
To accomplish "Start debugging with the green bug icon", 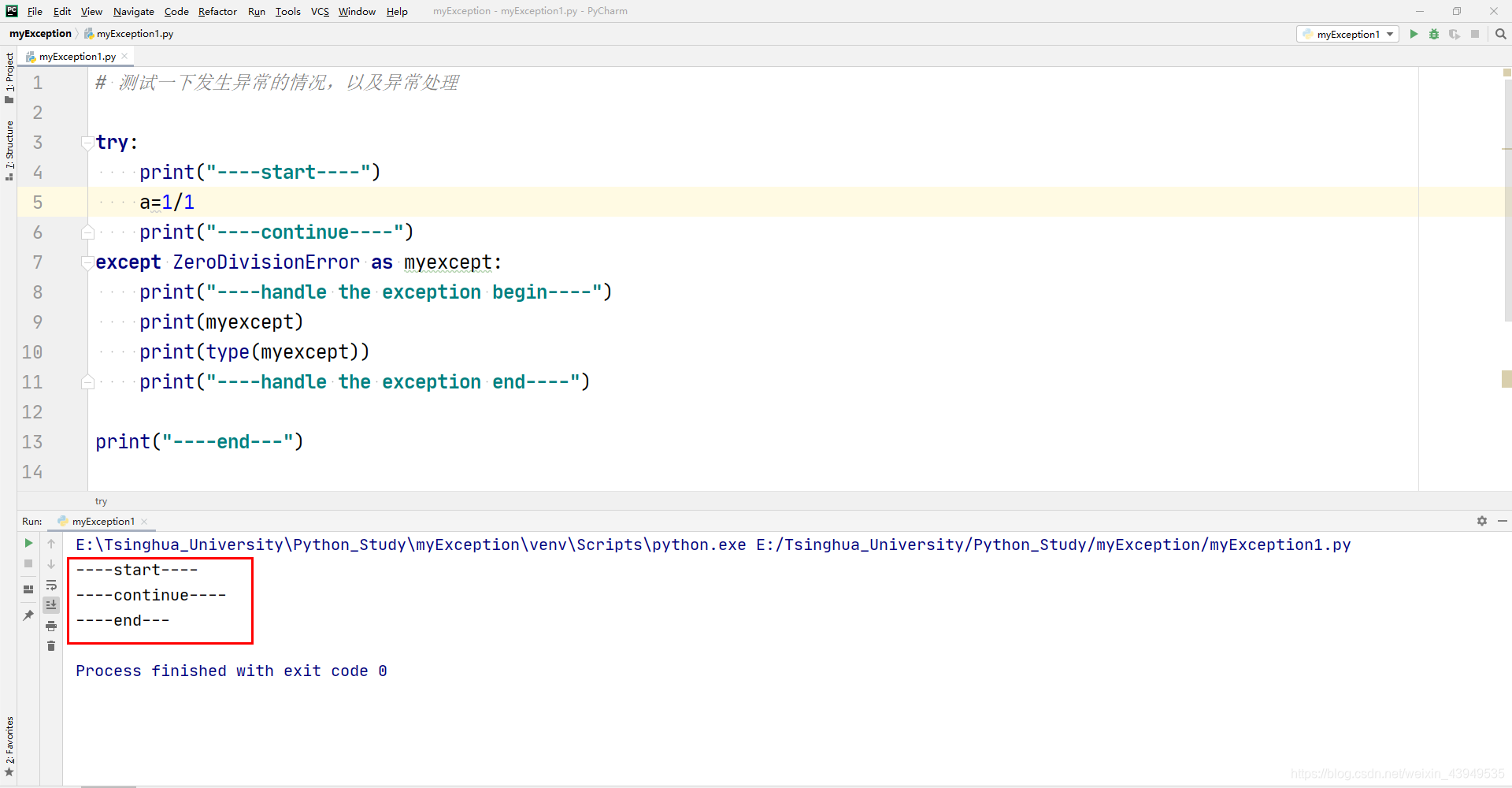I will pyautogui.click(x=1434, y=34).
